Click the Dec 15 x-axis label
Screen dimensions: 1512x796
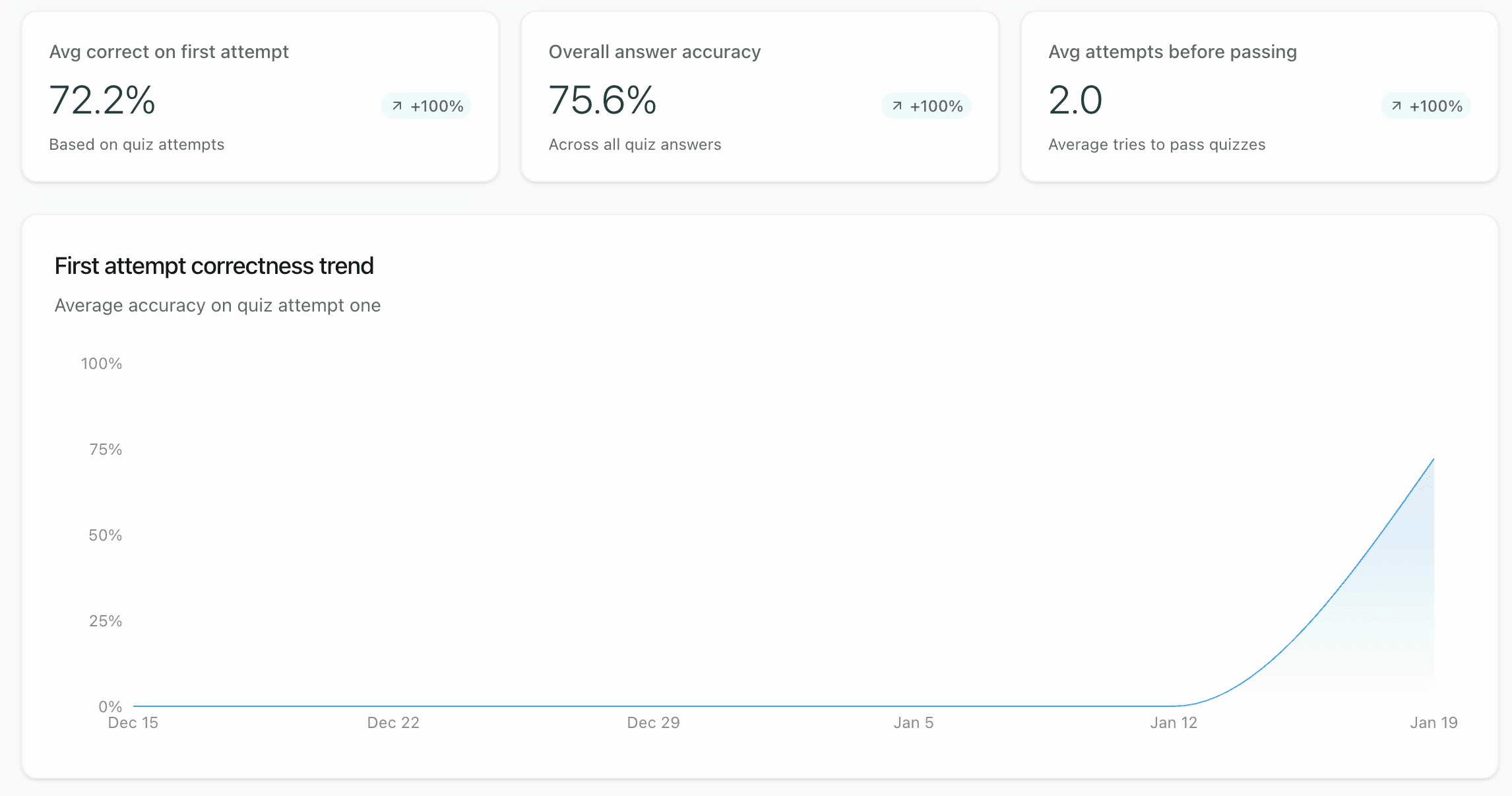(x=133, y=723)
